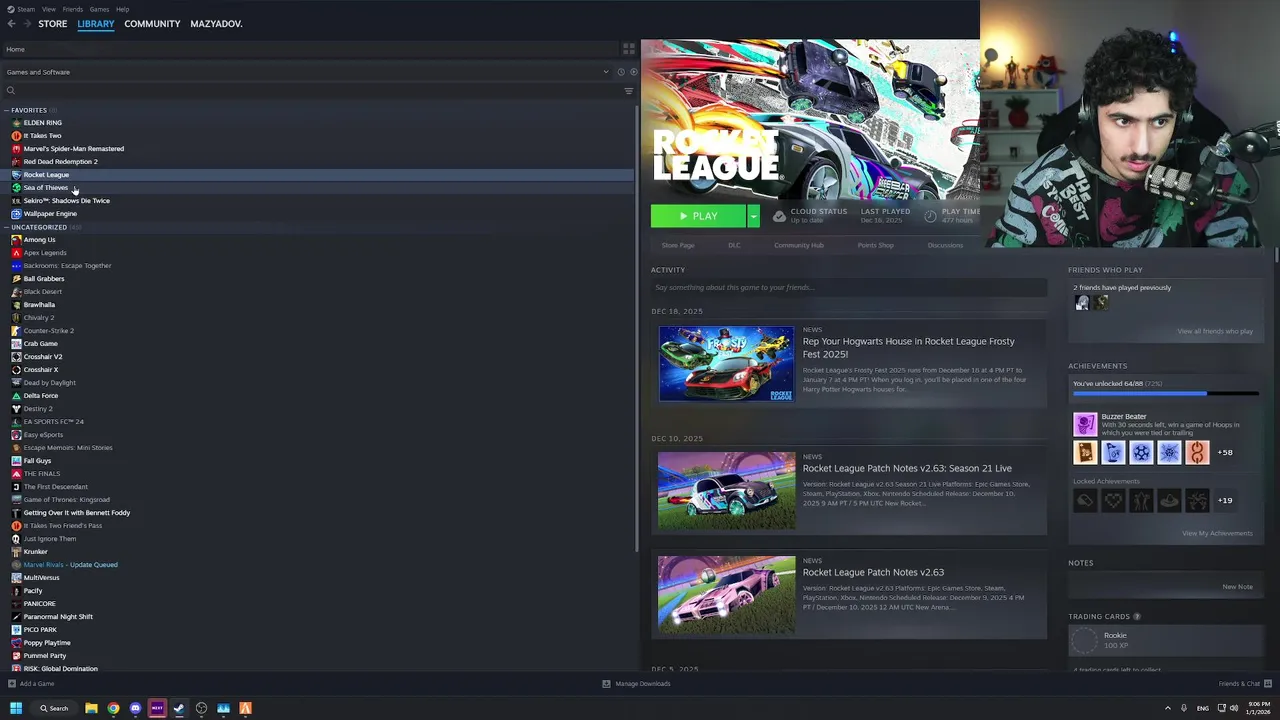Open the Friends menu
This screenshot has height=720, width=1280.
[x=73, y=9]
